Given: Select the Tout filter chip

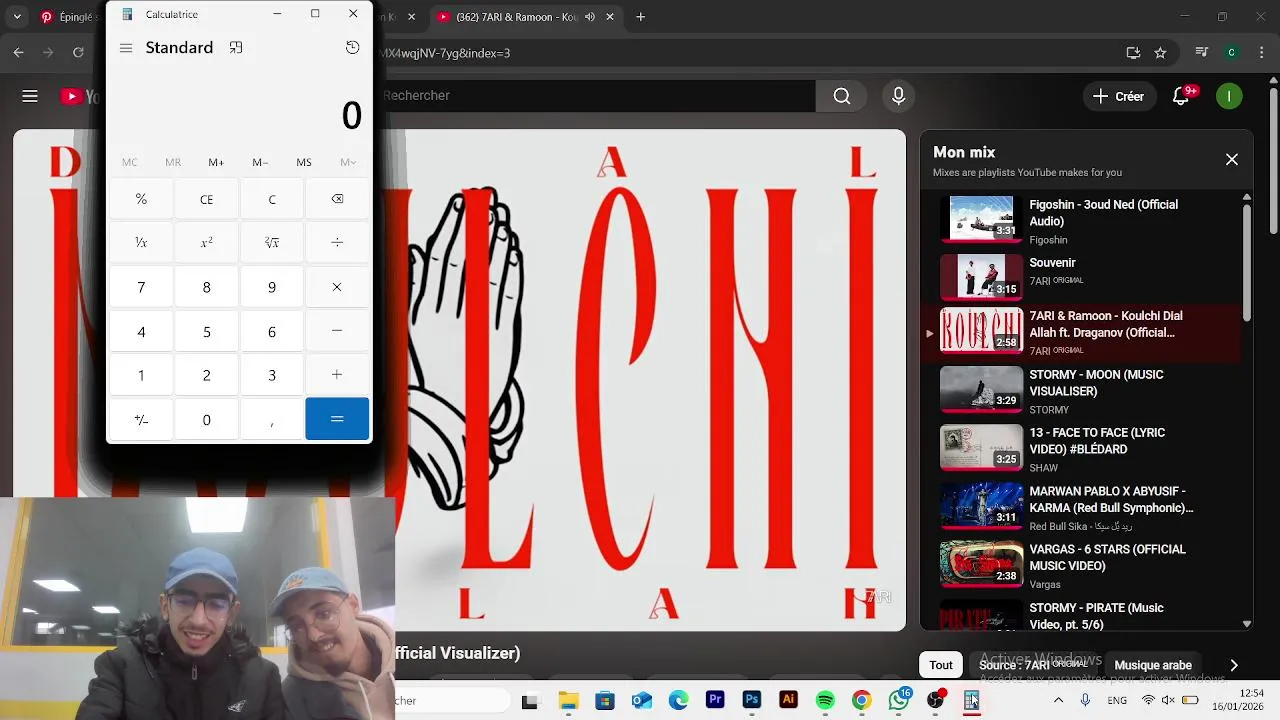Looking at the screenshot, I should click(941, 665).
